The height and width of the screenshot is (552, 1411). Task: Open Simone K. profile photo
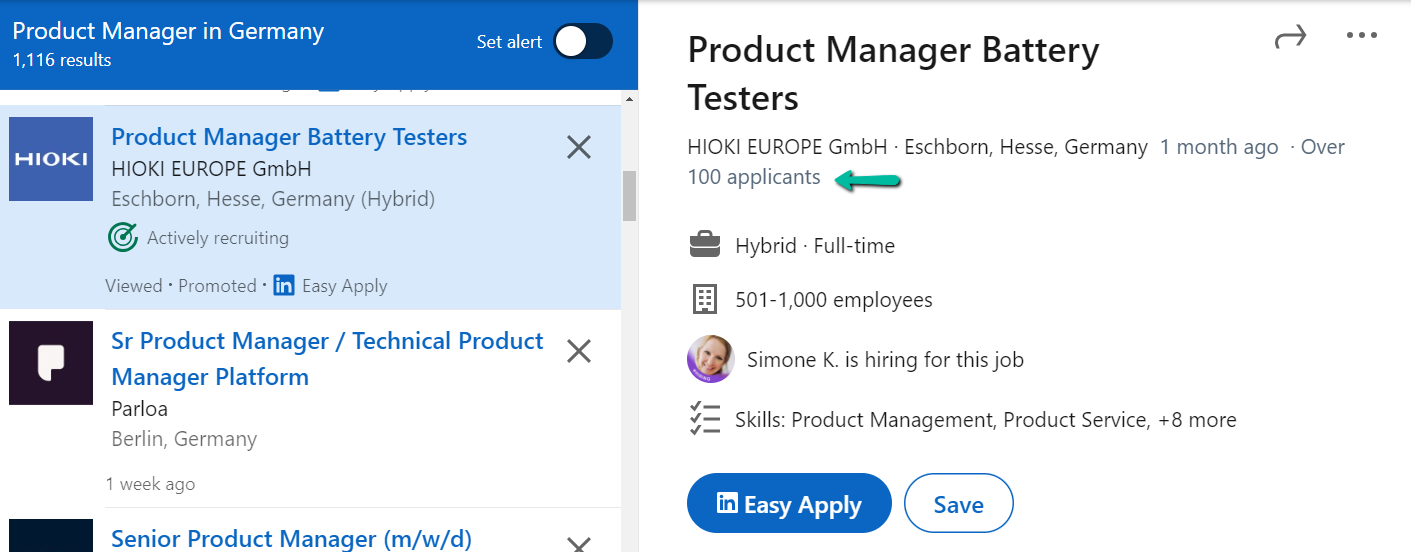(711, 359)
